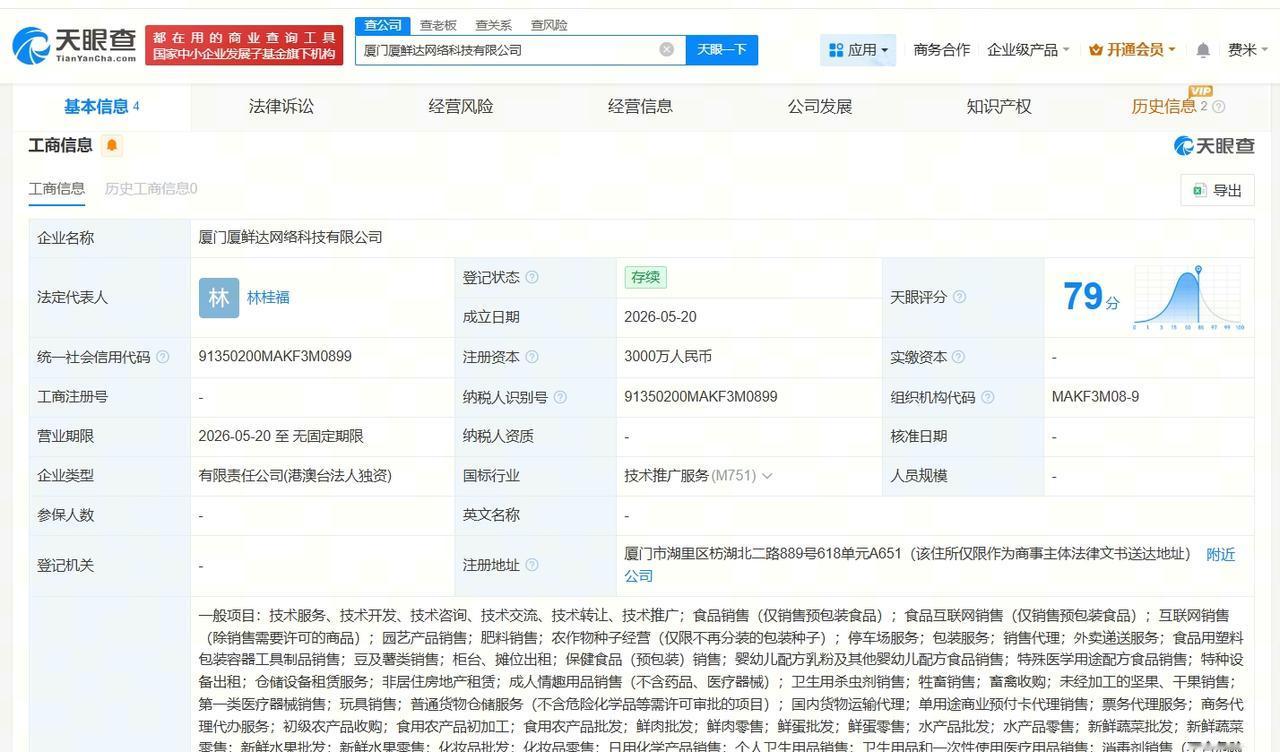Click the 79分 score value
Image resolution: width=1280 pixels, height=752 pixels.
point(1091,297)
